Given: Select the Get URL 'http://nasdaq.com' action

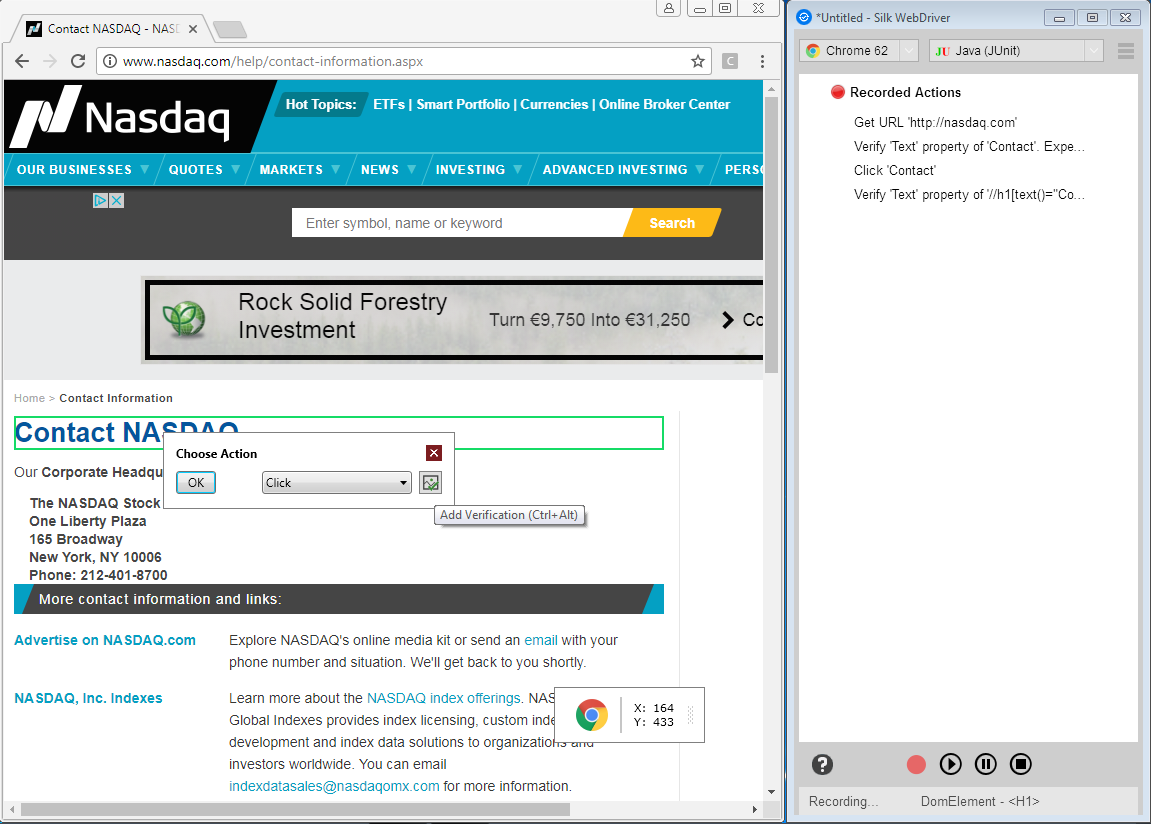Looking at the screenshot, I should tap(934, 123).
